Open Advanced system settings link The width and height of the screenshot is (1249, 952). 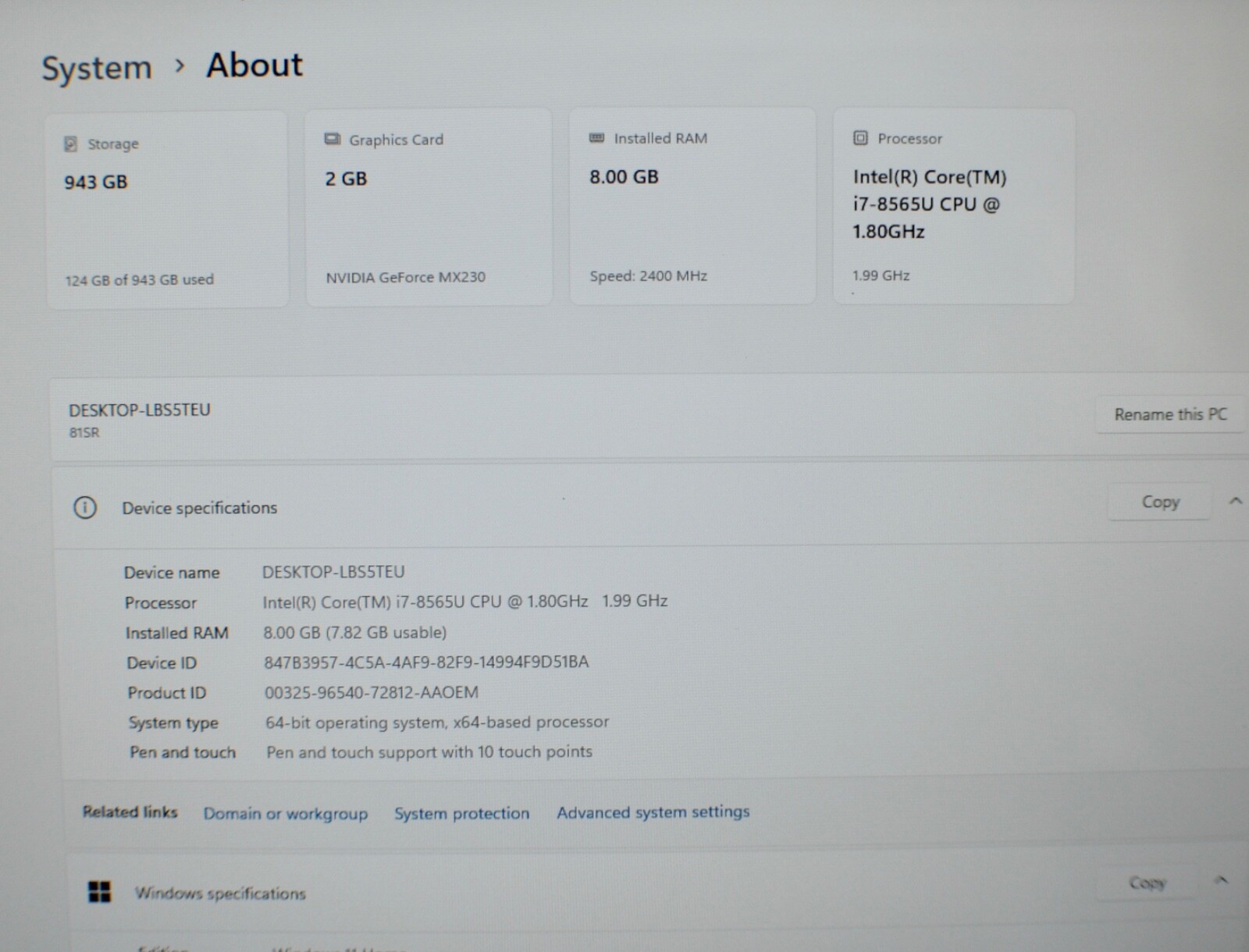(x=653, y=812)
